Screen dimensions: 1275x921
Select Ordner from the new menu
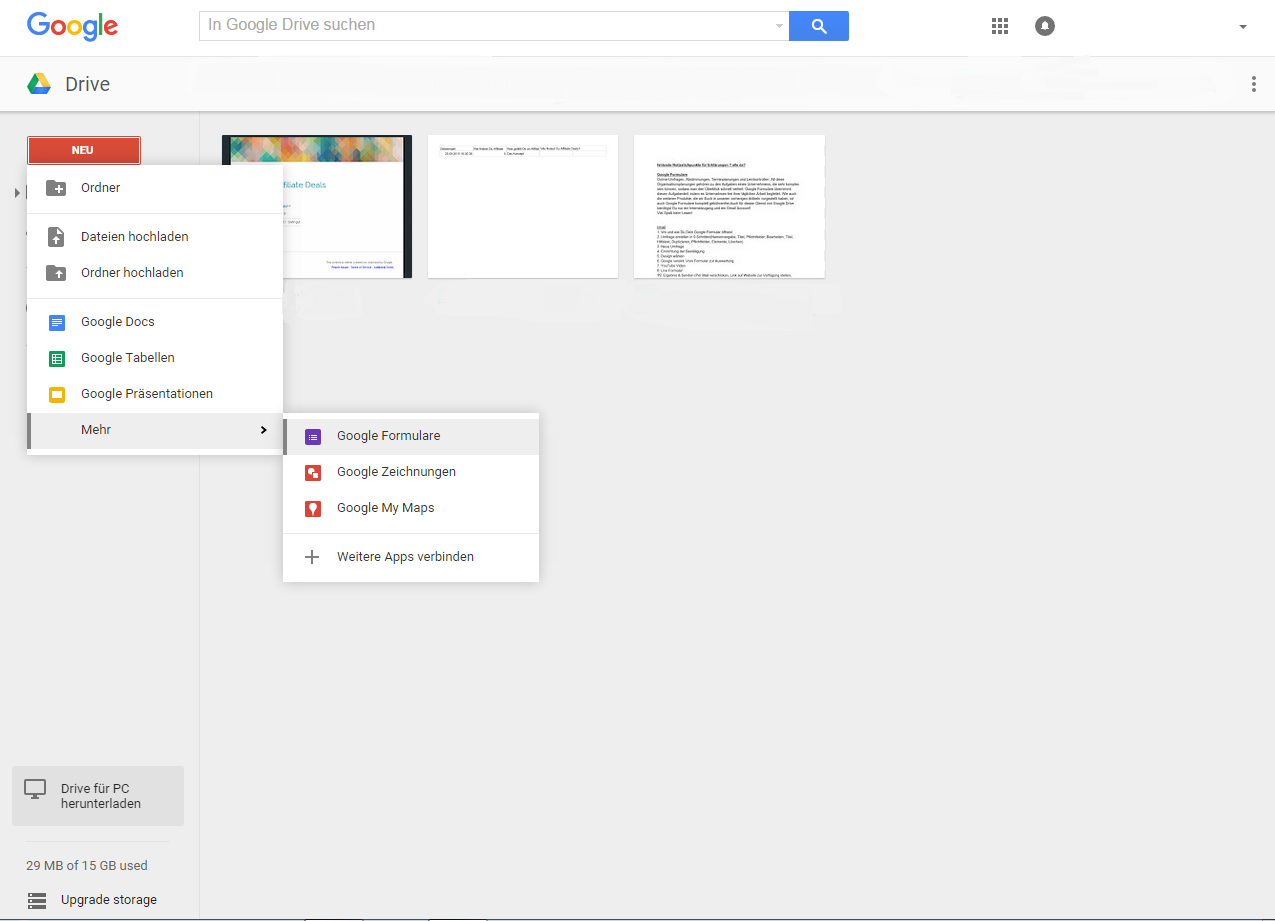(155, 187)
